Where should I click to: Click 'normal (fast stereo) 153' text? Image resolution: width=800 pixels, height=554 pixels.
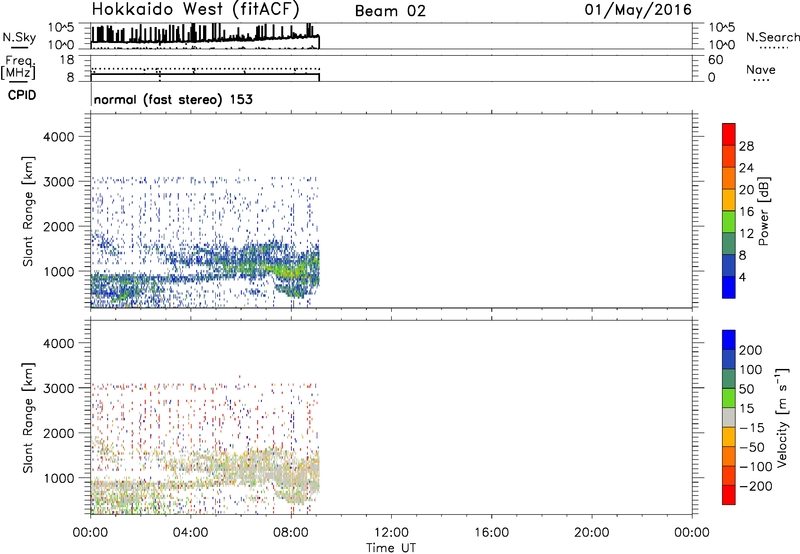point(173,99)
